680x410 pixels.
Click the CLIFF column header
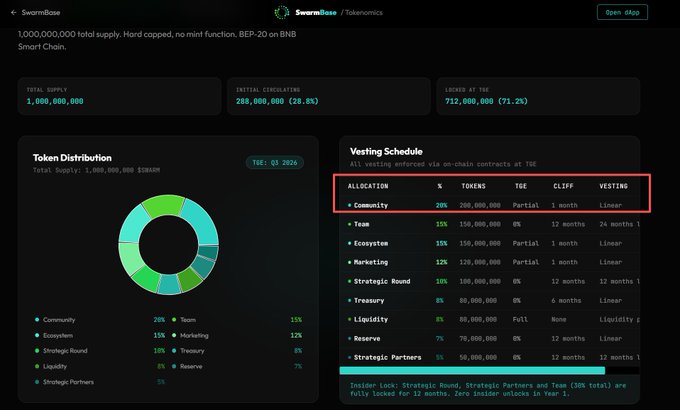tap(563, 186)
